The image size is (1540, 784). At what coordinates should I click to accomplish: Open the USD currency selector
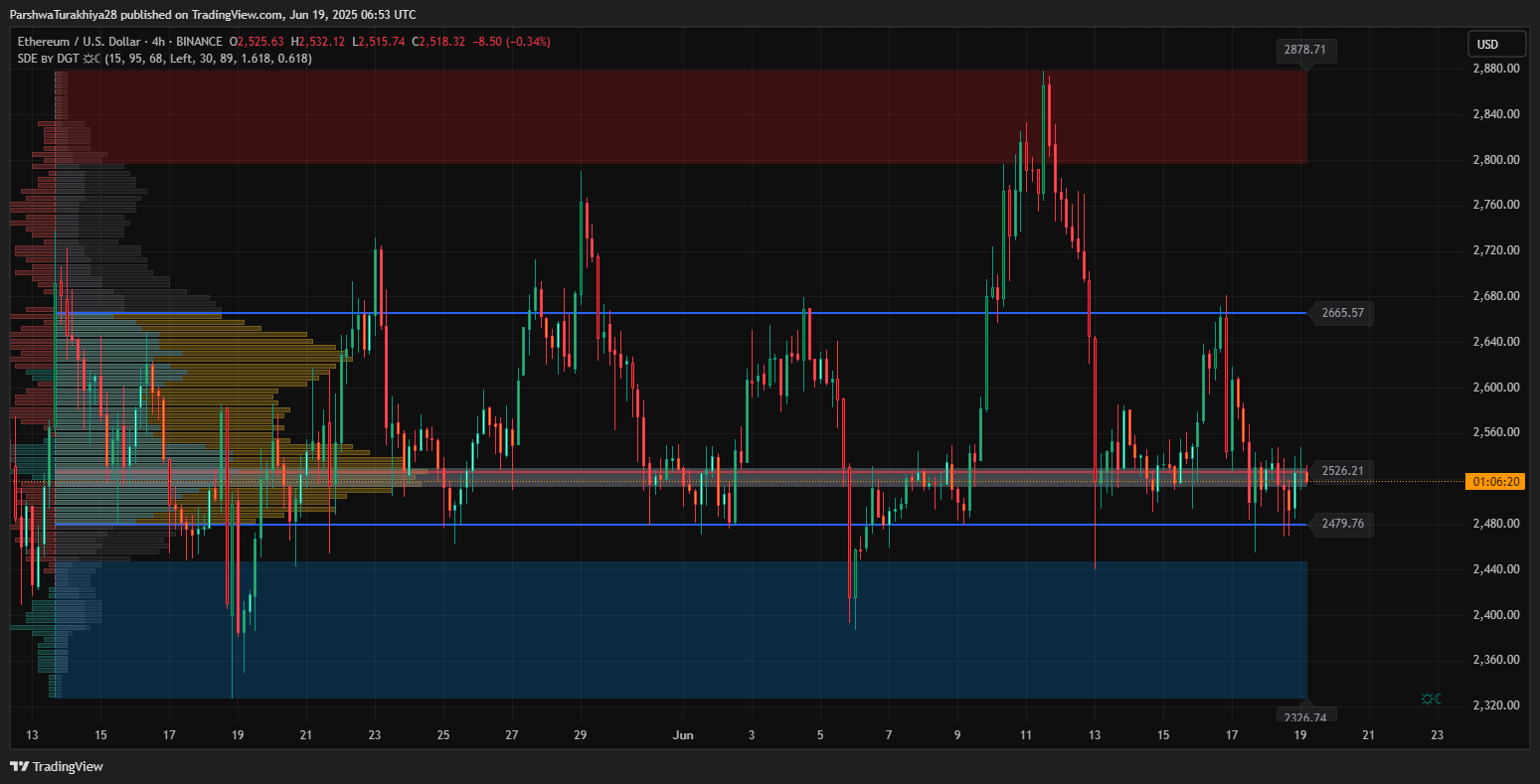tap(1496, 44)
